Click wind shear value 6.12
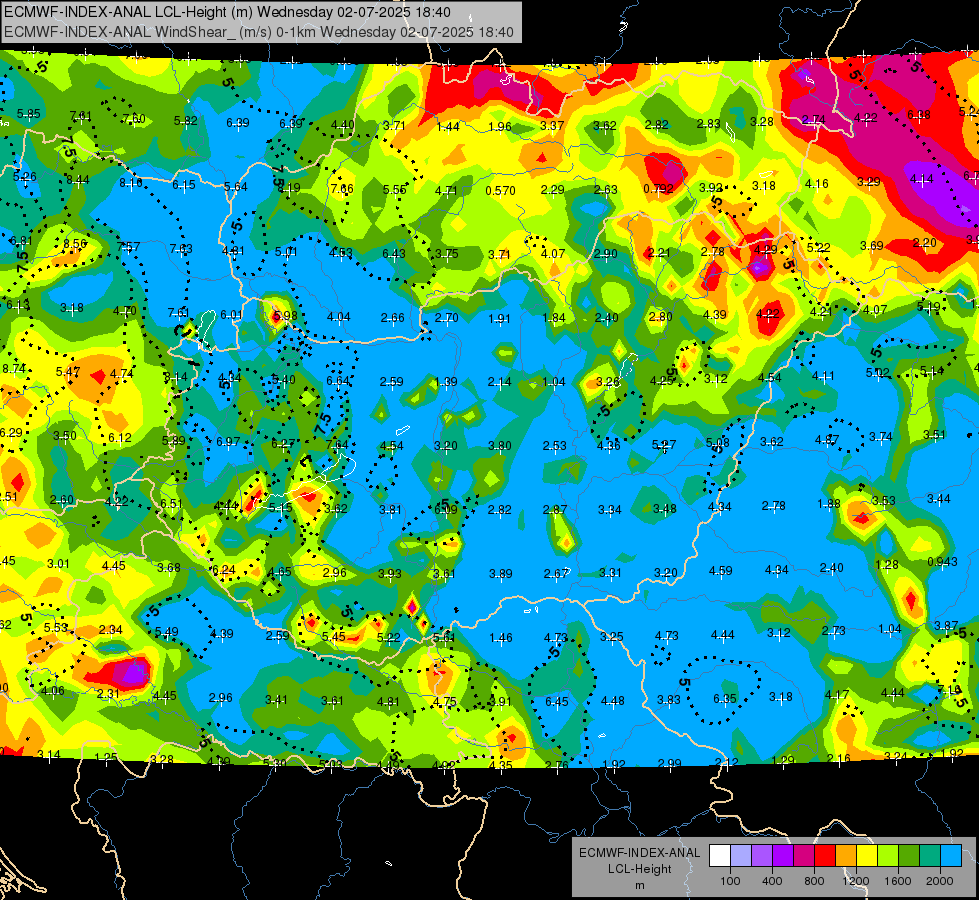Viewport: 979px width, 900px height. [120, 438]
